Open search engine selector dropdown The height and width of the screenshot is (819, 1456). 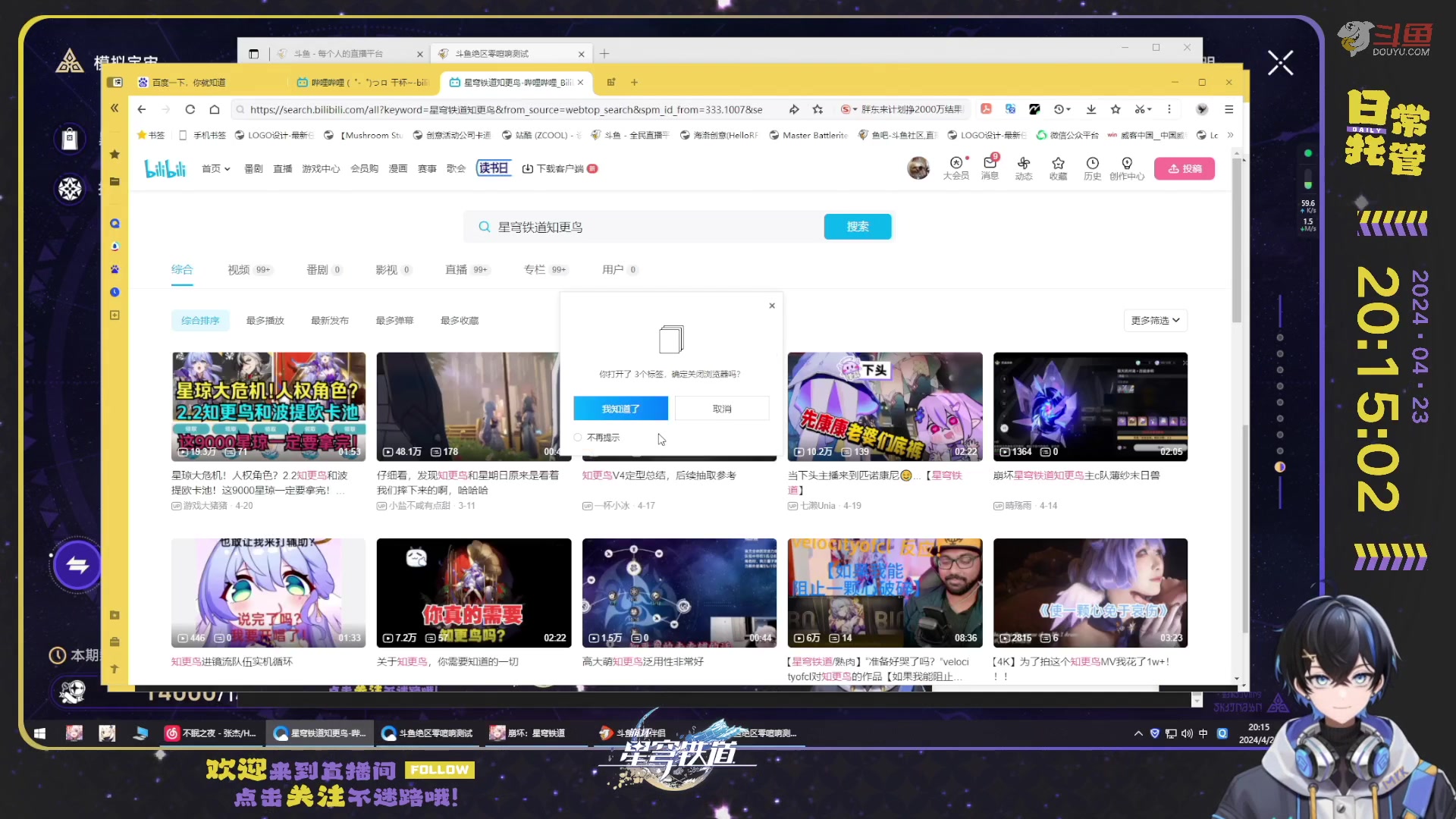pyautogui.click(x=848, y=109)
